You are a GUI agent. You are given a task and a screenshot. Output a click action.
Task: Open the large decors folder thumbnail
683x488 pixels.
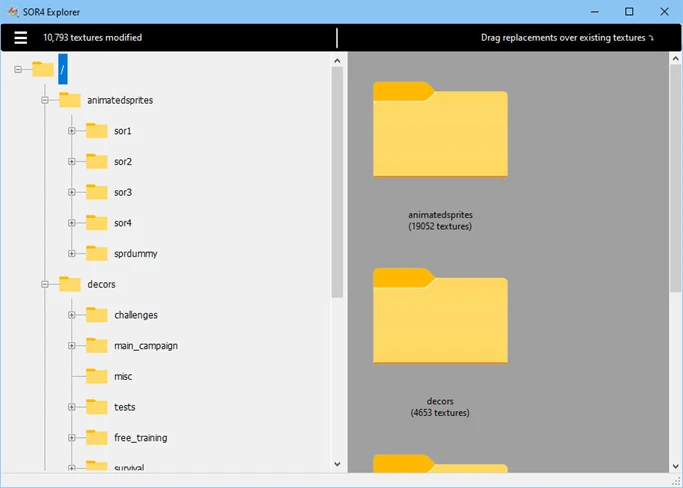pyautogui.click(x=440, y=316)
